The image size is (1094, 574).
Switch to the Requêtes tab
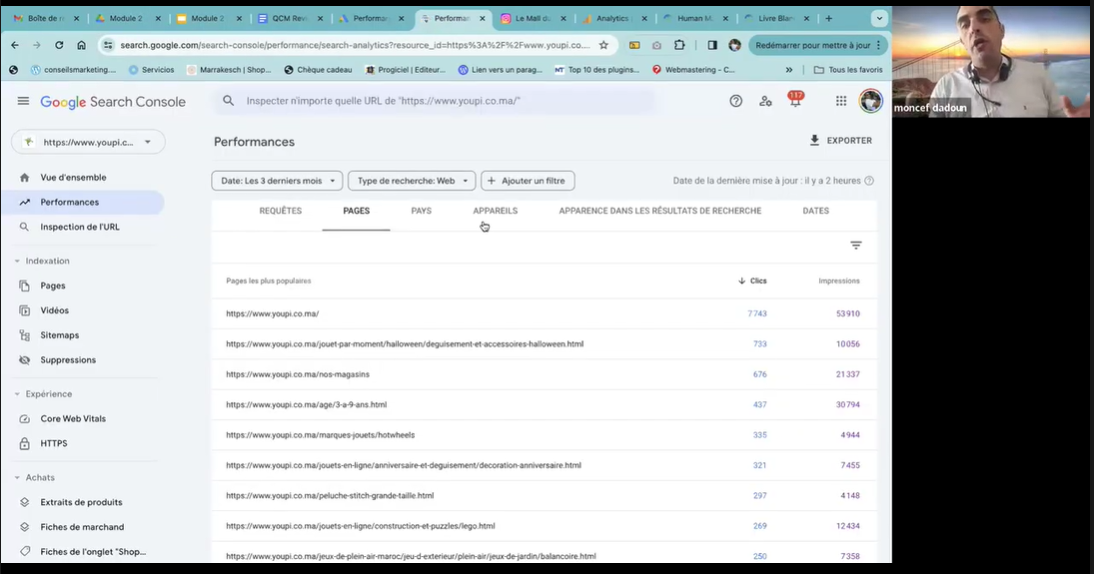click(280, 211)
